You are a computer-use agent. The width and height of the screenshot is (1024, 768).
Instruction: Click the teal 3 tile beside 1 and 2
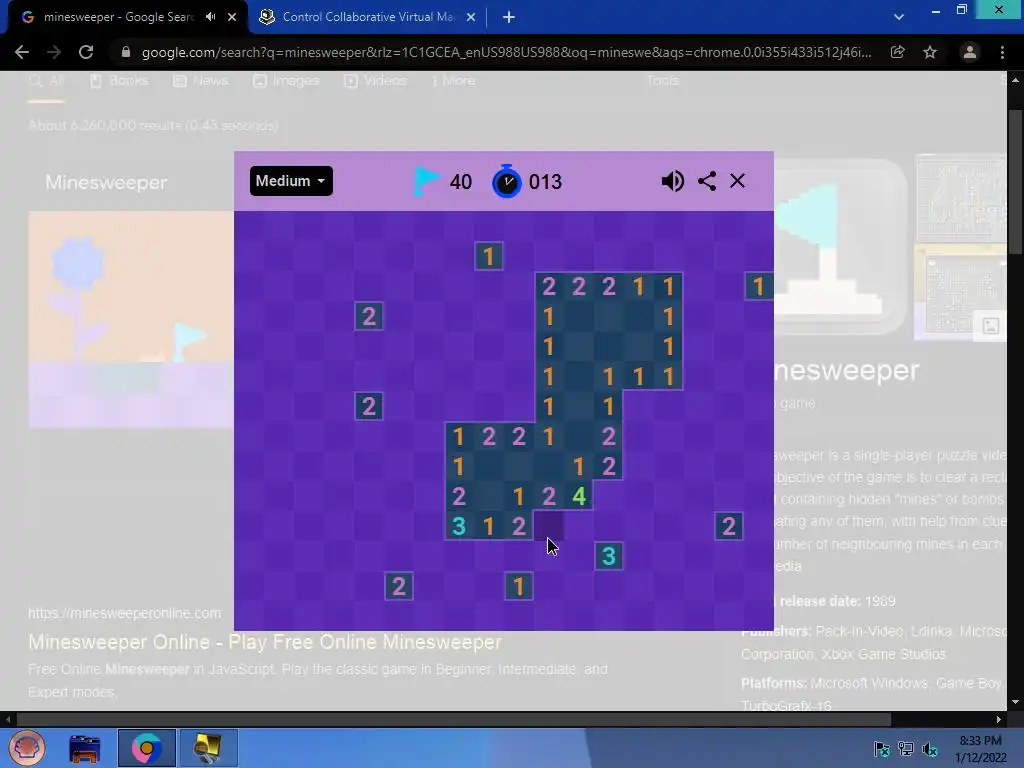[x=459, y=526]
